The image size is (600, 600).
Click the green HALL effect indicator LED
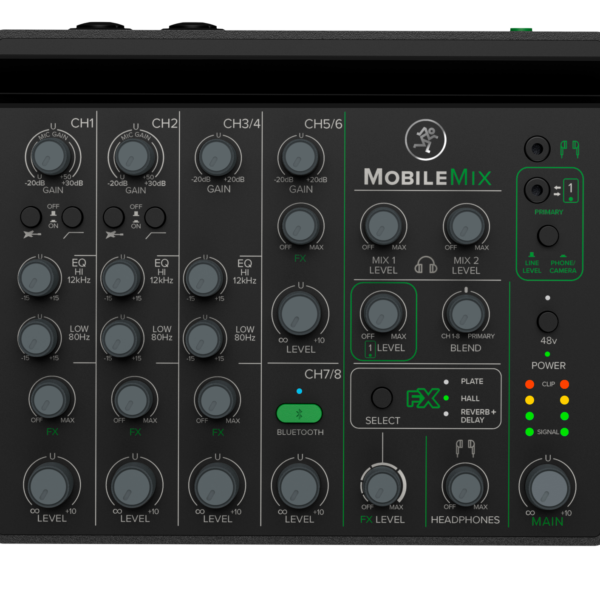[446, 398]
